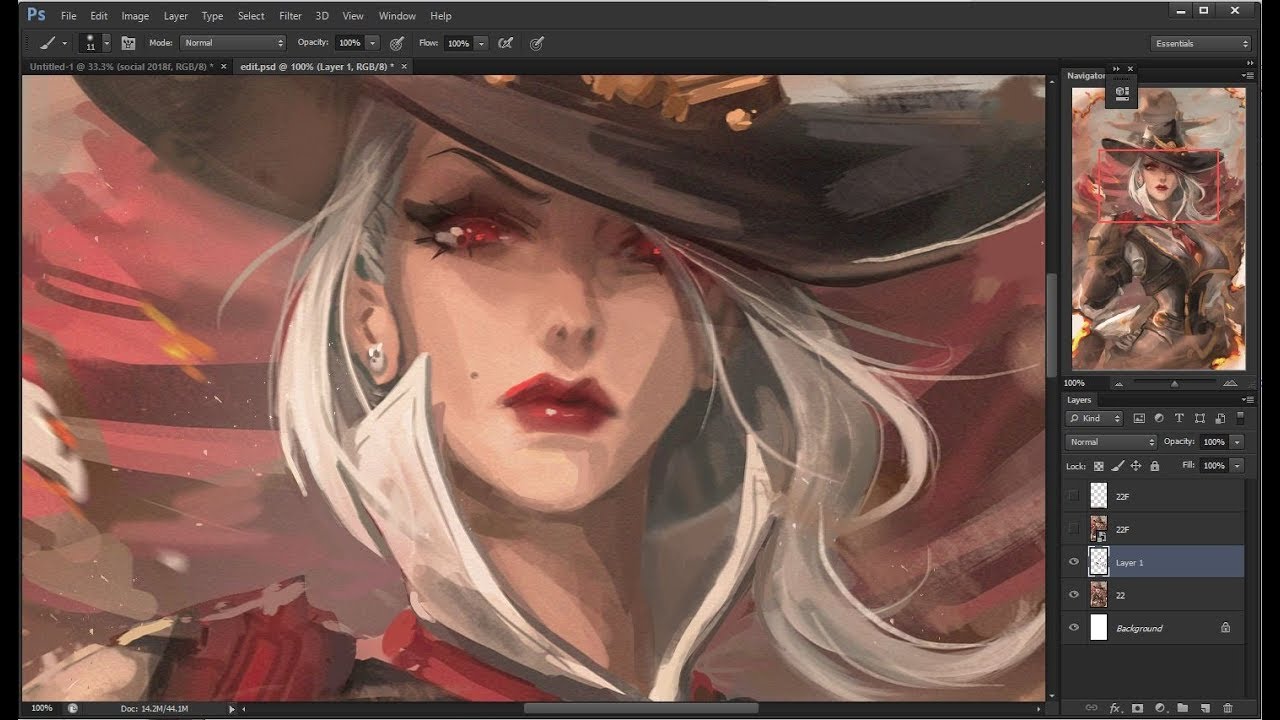Viewport: 1280px width, 720px height.
Task: Click the brush Flow percentage field
Action: tap(458, 43)
